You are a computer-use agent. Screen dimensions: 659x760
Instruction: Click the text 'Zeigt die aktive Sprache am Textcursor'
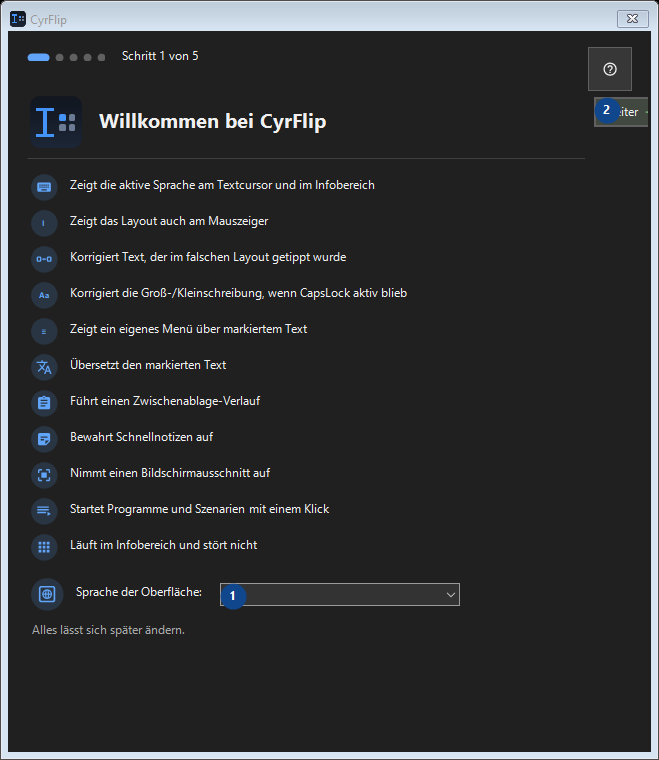pos(222,185)
